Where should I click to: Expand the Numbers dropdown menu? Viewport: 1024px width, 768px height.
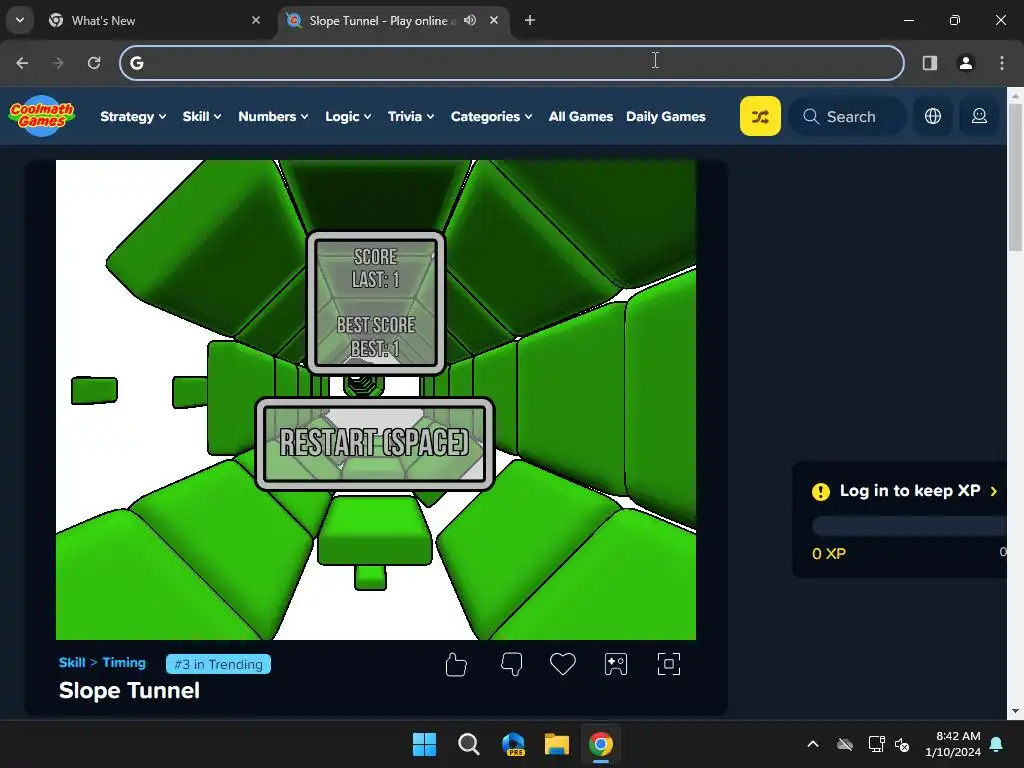point(273,116)
